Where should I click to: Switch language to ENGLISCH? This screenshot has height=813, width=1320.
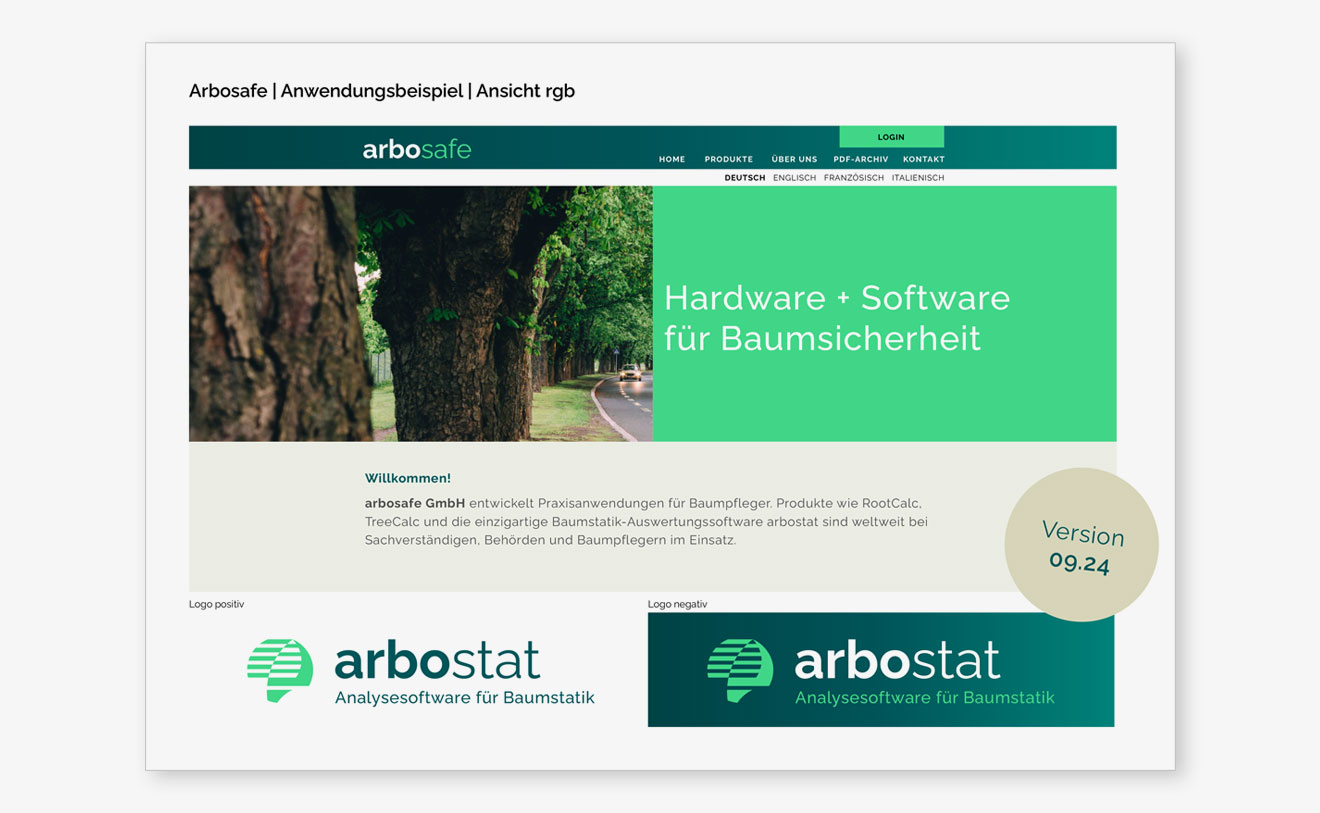point(795,178)
